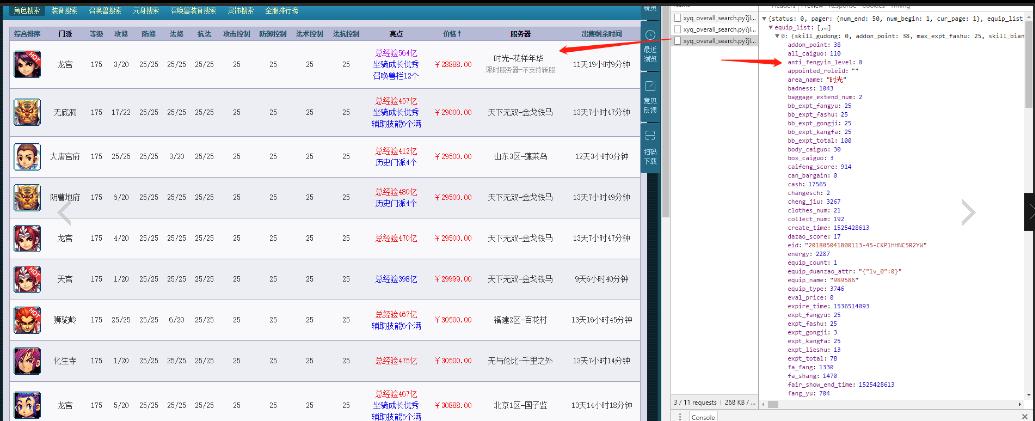Go to previous image with left chevron
This screenshot has width=1035, height=421.
click(x=64, y=212)
